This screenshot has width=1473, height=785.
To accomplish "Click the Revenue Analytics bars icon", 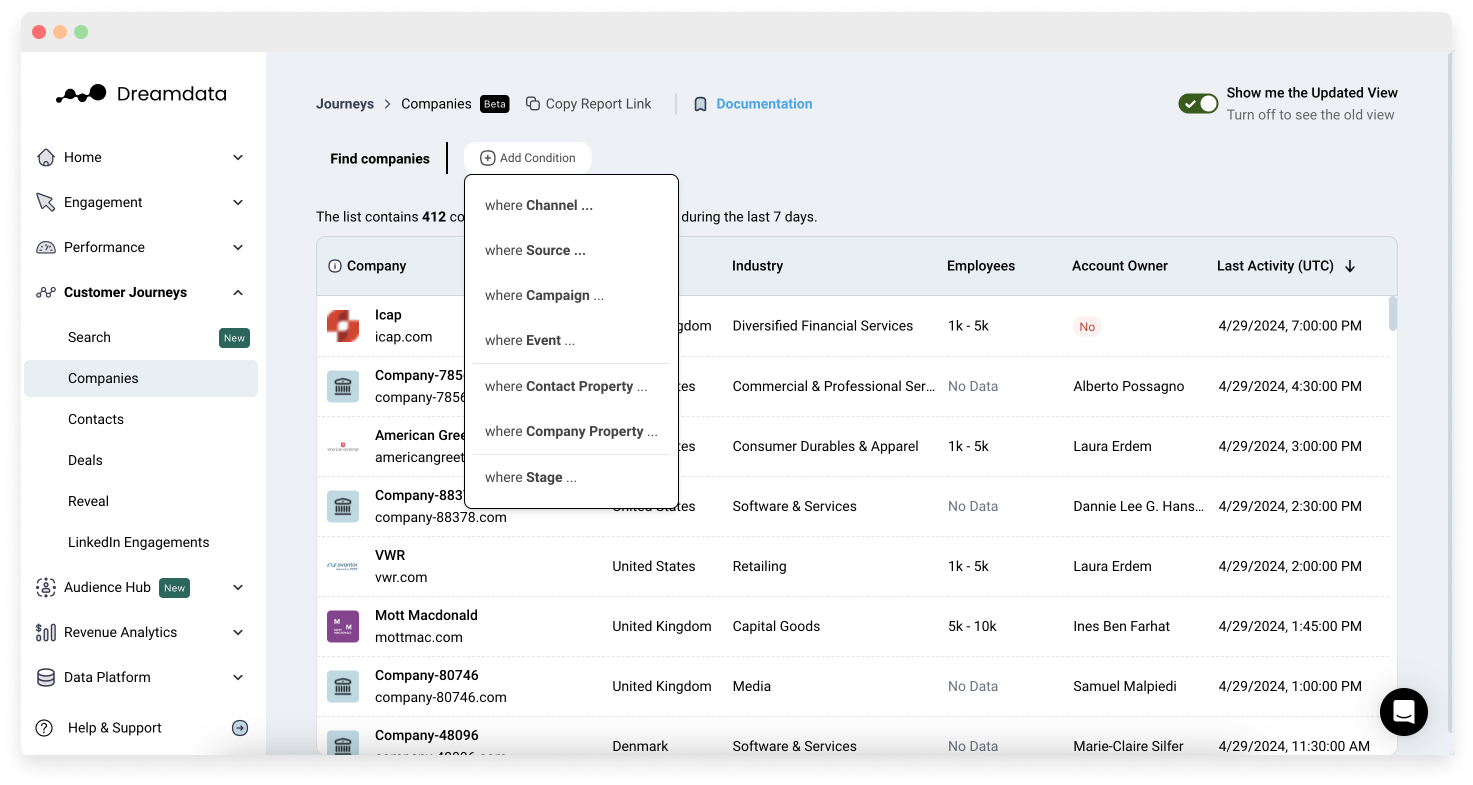I will coord(45,632).
